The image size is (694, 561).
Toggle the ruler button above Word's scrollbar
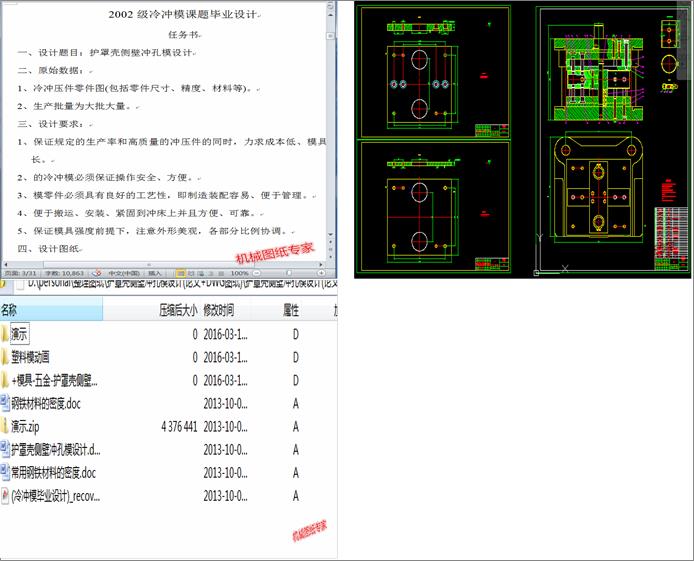tap(330, 6)
